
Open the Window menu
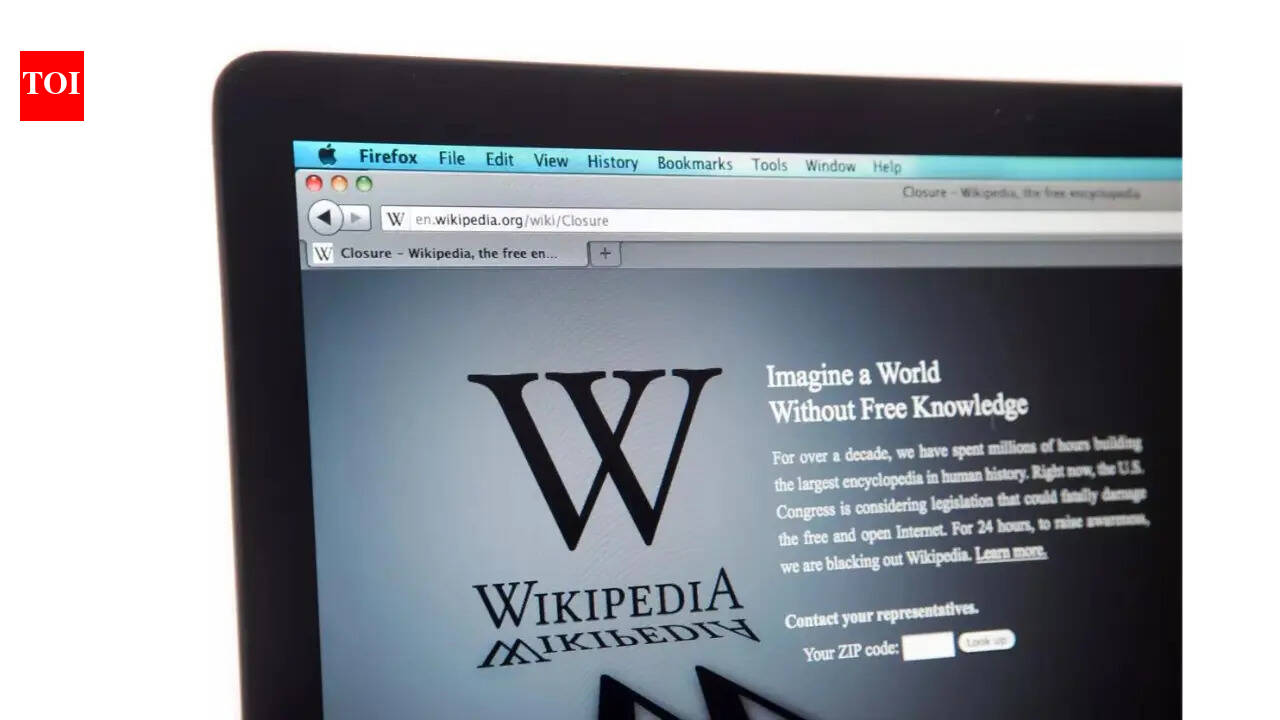click(830, 166)
